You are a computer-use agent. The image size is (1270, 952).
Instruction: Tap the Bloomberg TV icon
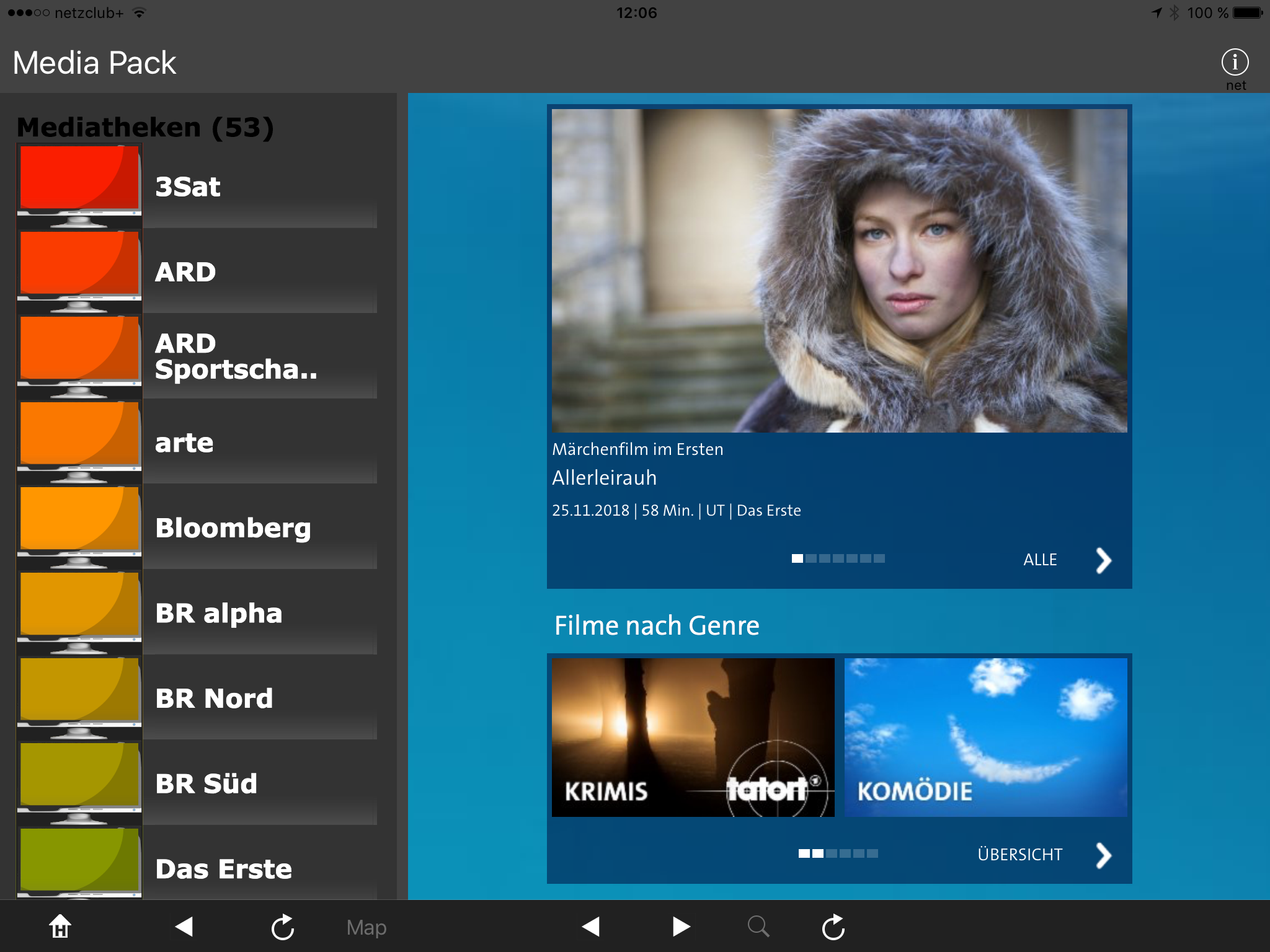[x=80, y=527]
